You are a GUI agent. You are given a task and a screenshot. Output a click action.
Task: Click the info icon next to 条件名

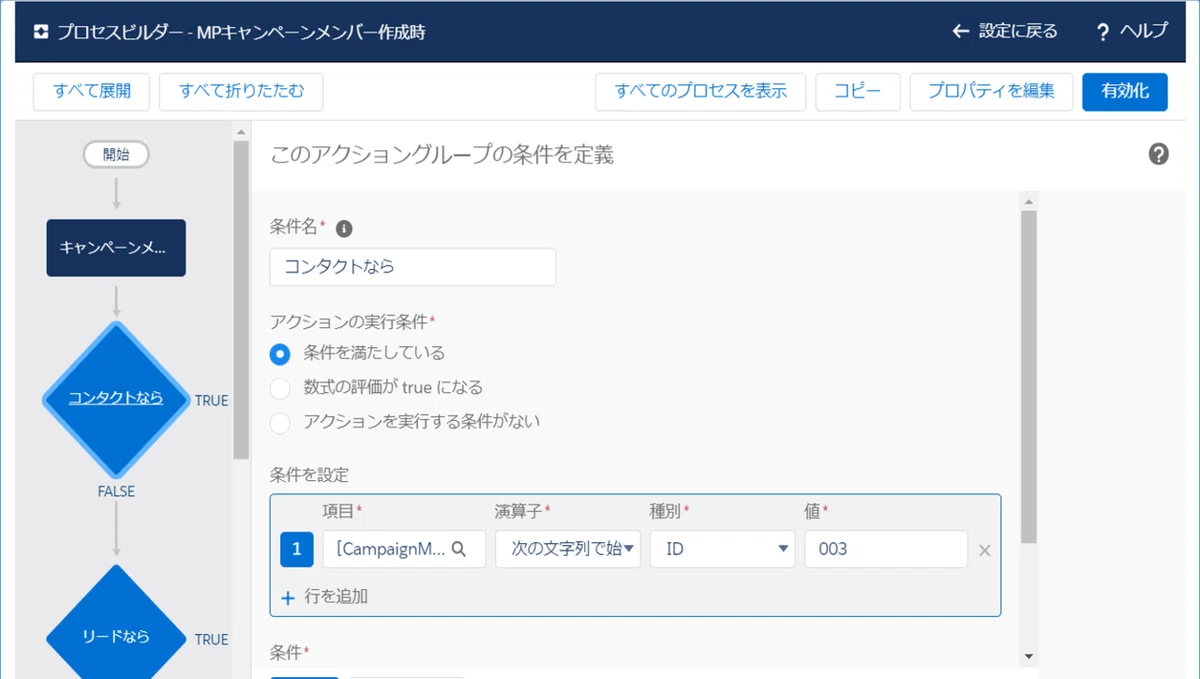click(344, 228)
